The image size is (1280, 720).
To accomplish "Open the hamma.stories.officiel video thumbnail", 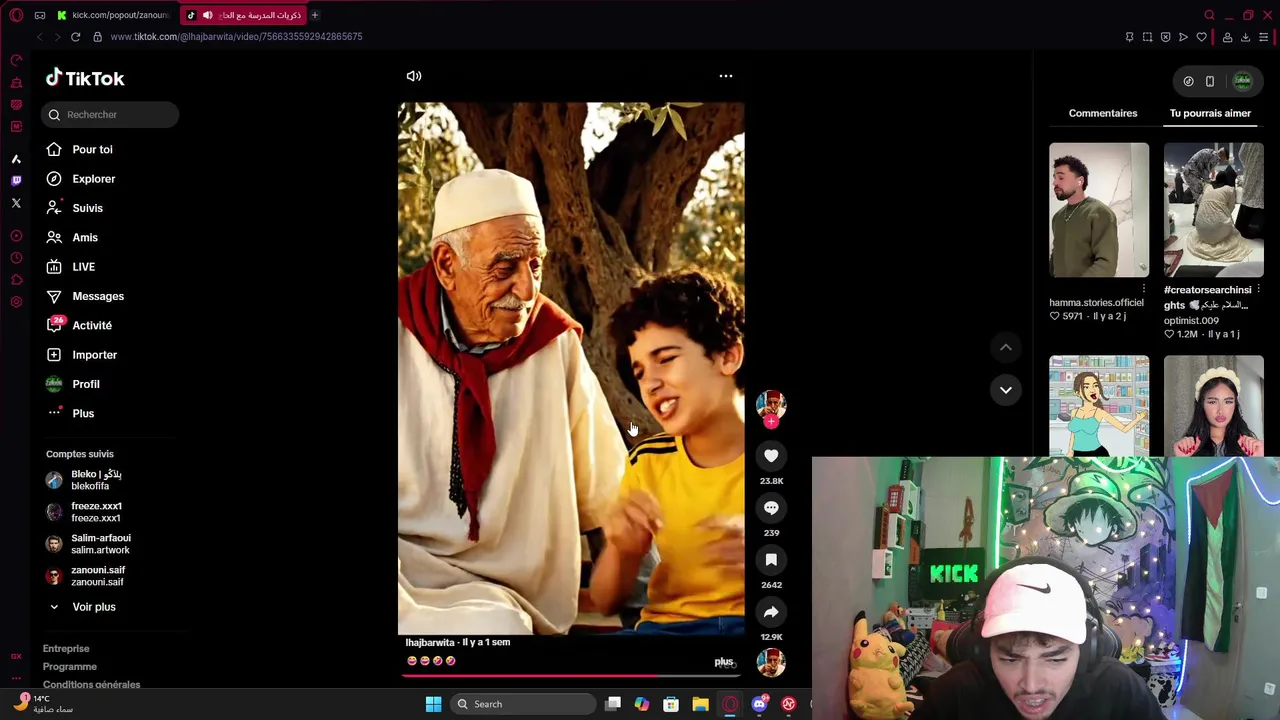I will tap(1099, 210).
